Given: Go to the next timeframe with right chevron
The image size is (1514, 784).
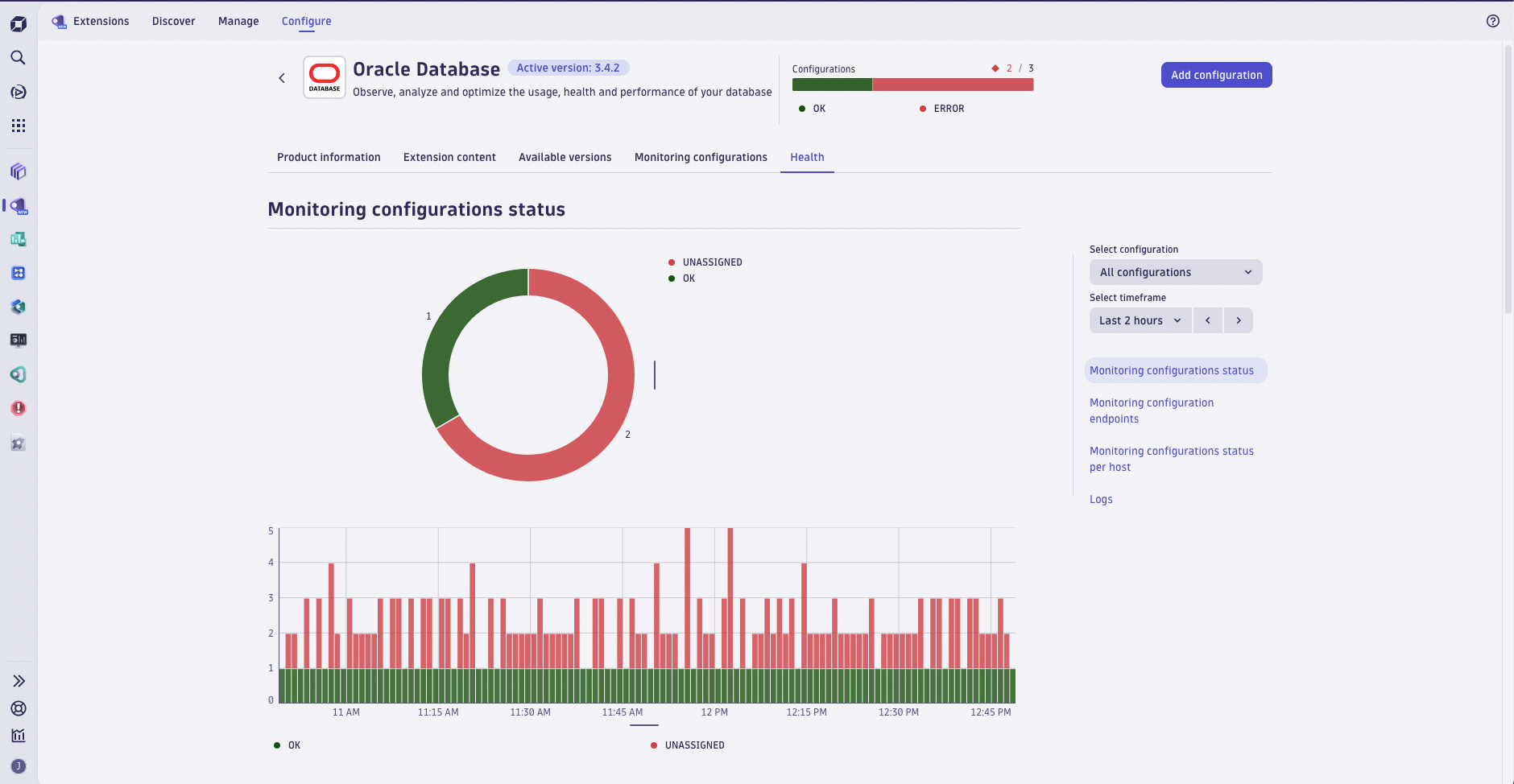Looking at the screenshot, I should [1239, 320].
